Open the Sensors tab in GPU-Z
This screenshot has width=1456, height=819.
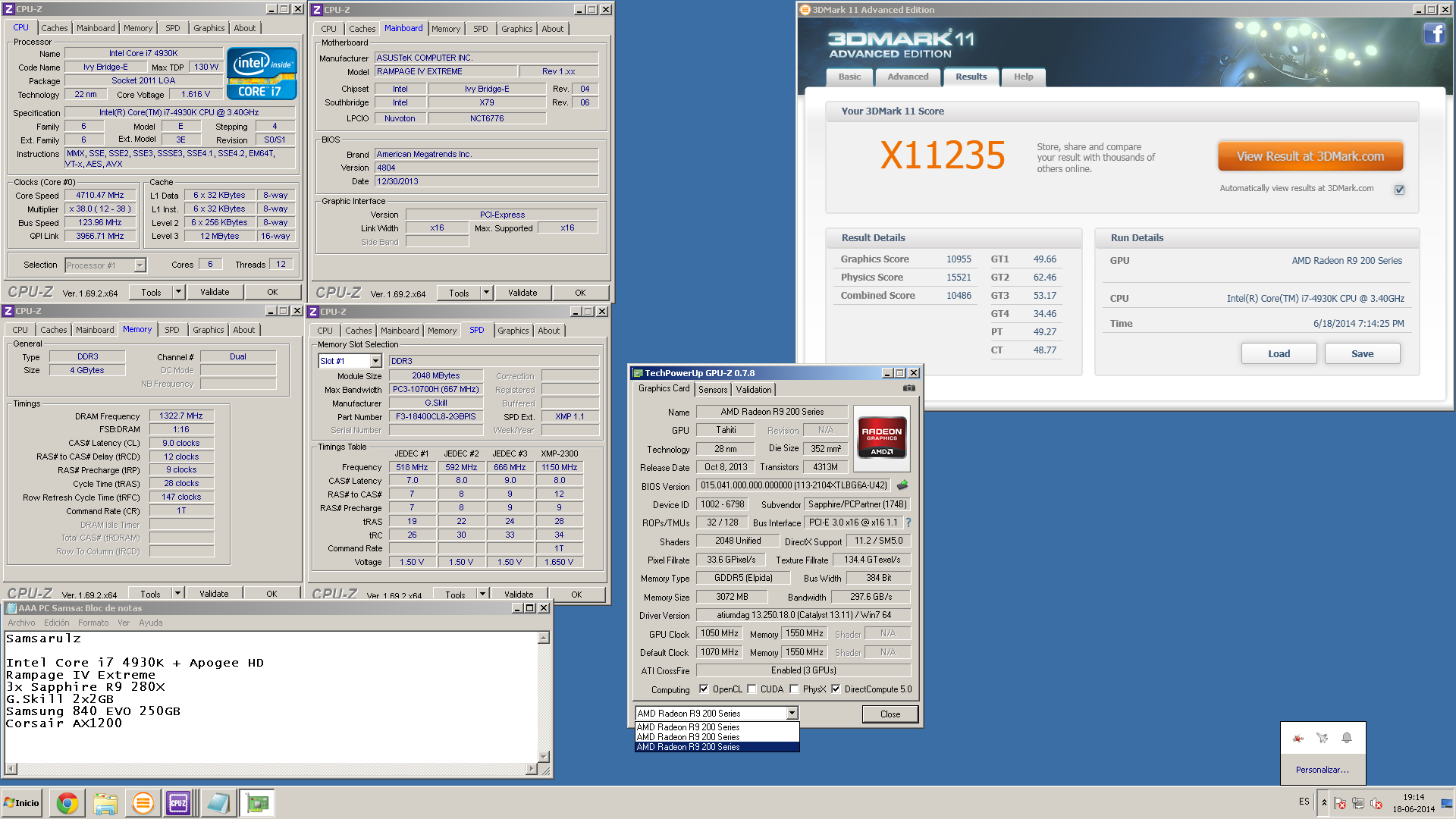pos(713,390)
